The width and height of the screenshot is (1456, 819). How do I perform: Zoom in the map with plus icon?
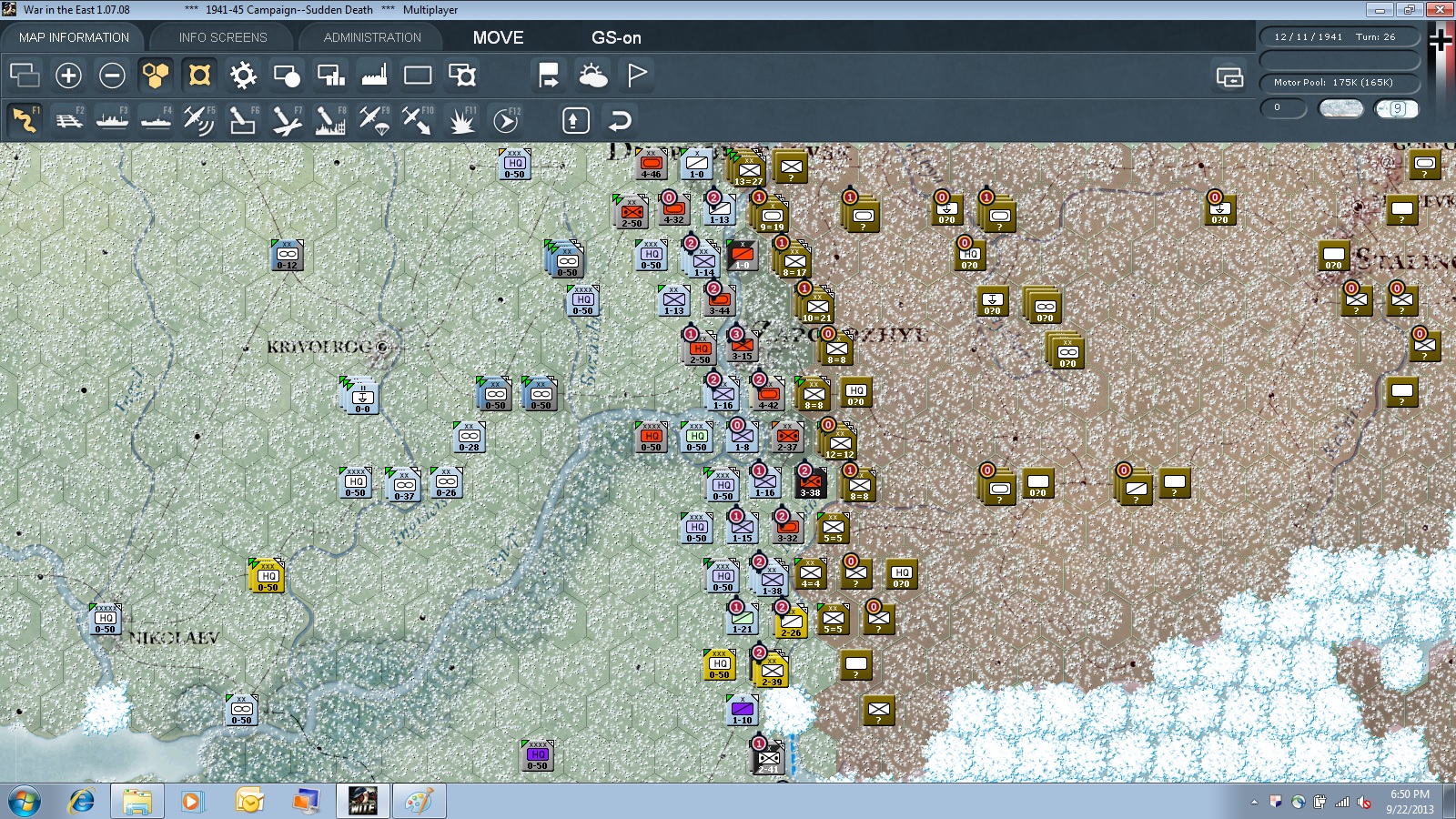pos(68,76)
